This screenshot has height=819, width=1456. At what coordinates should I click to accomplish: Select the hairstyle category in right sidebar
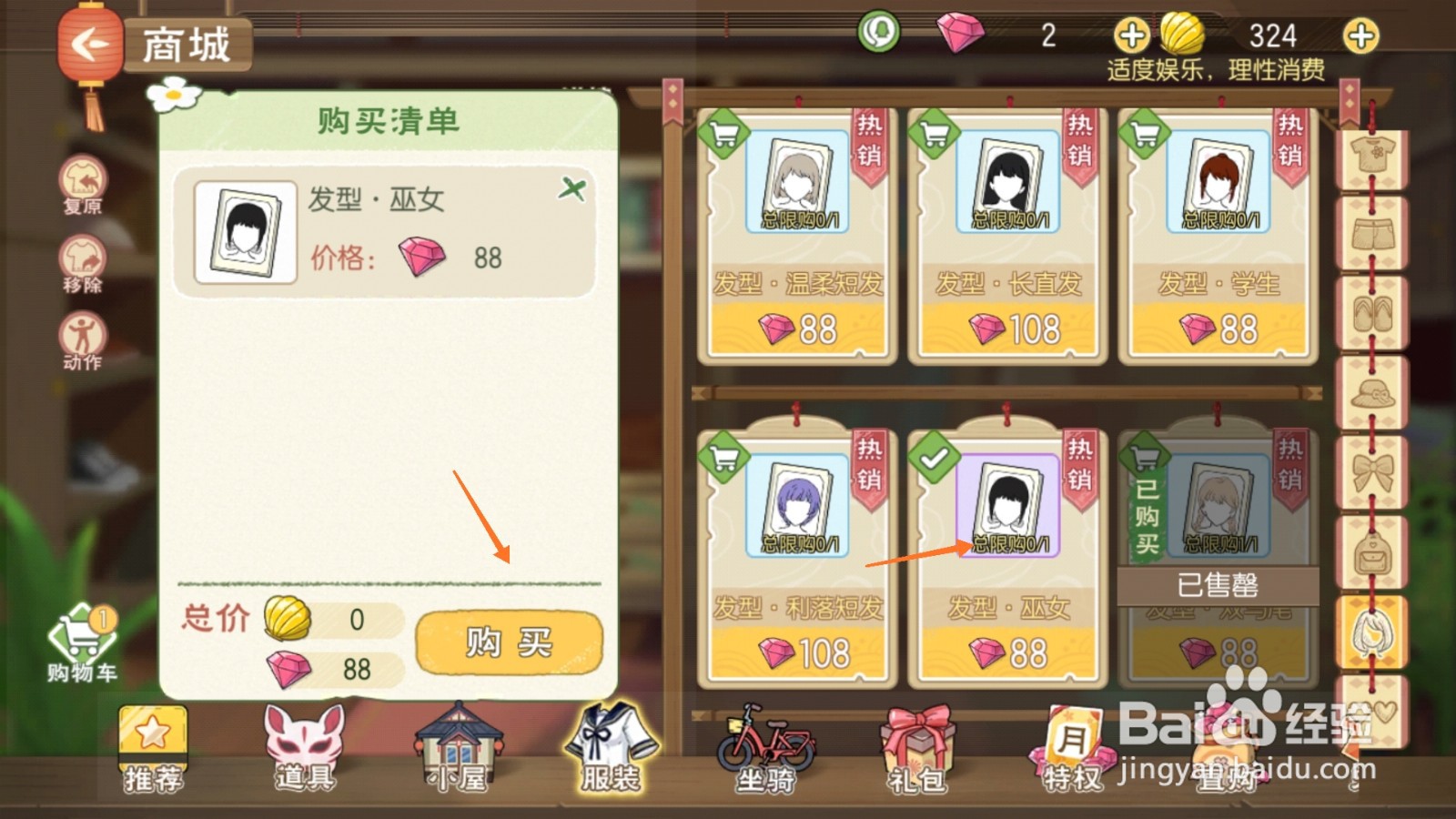click(x=1370, y=630)
